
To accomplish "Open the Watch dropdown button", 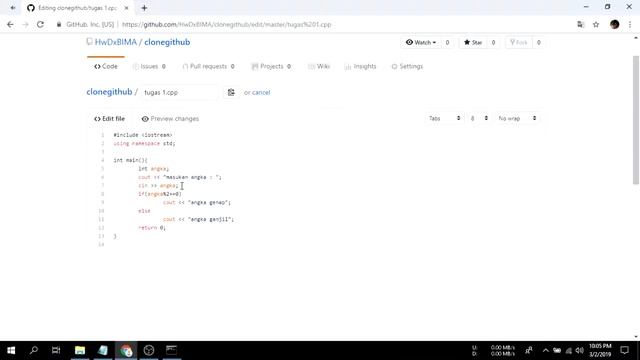I will (421, 42).
